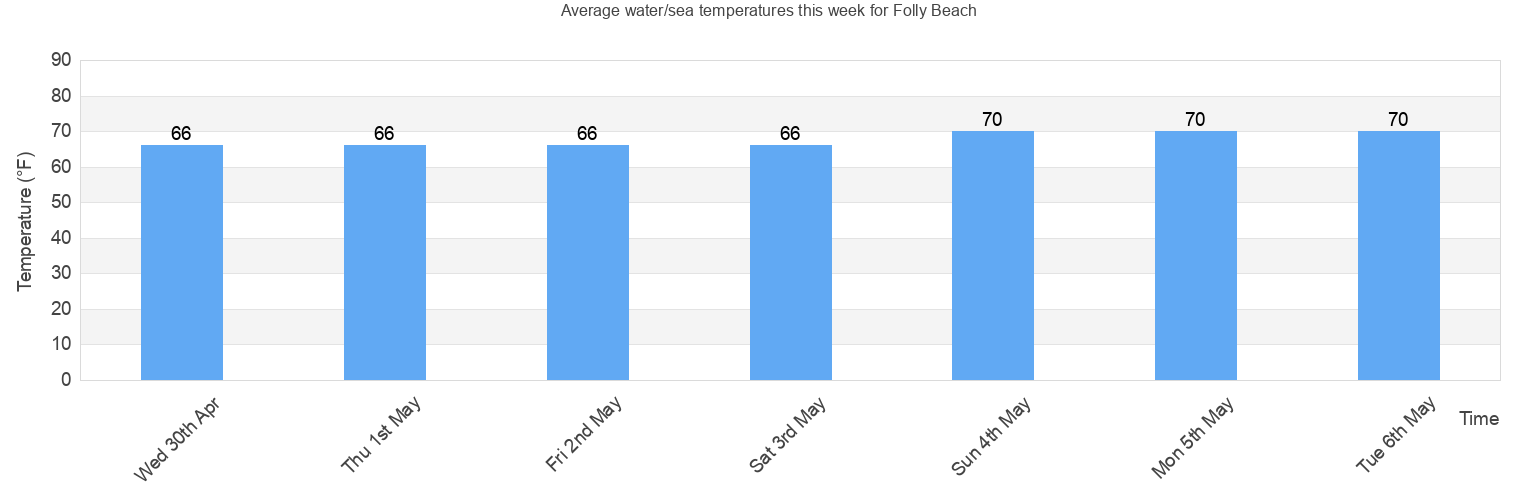Viewport: 1540px width, 500px height.
Task: Click the Temperature (°F) axis label
Action: (x=26, y=220)
